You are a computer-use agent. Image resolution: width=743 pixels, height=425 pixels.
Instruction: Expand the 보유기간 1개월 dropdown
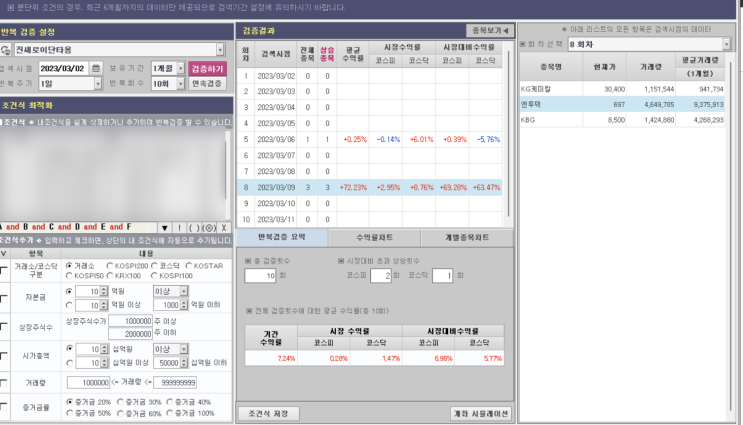pos(181,68)
